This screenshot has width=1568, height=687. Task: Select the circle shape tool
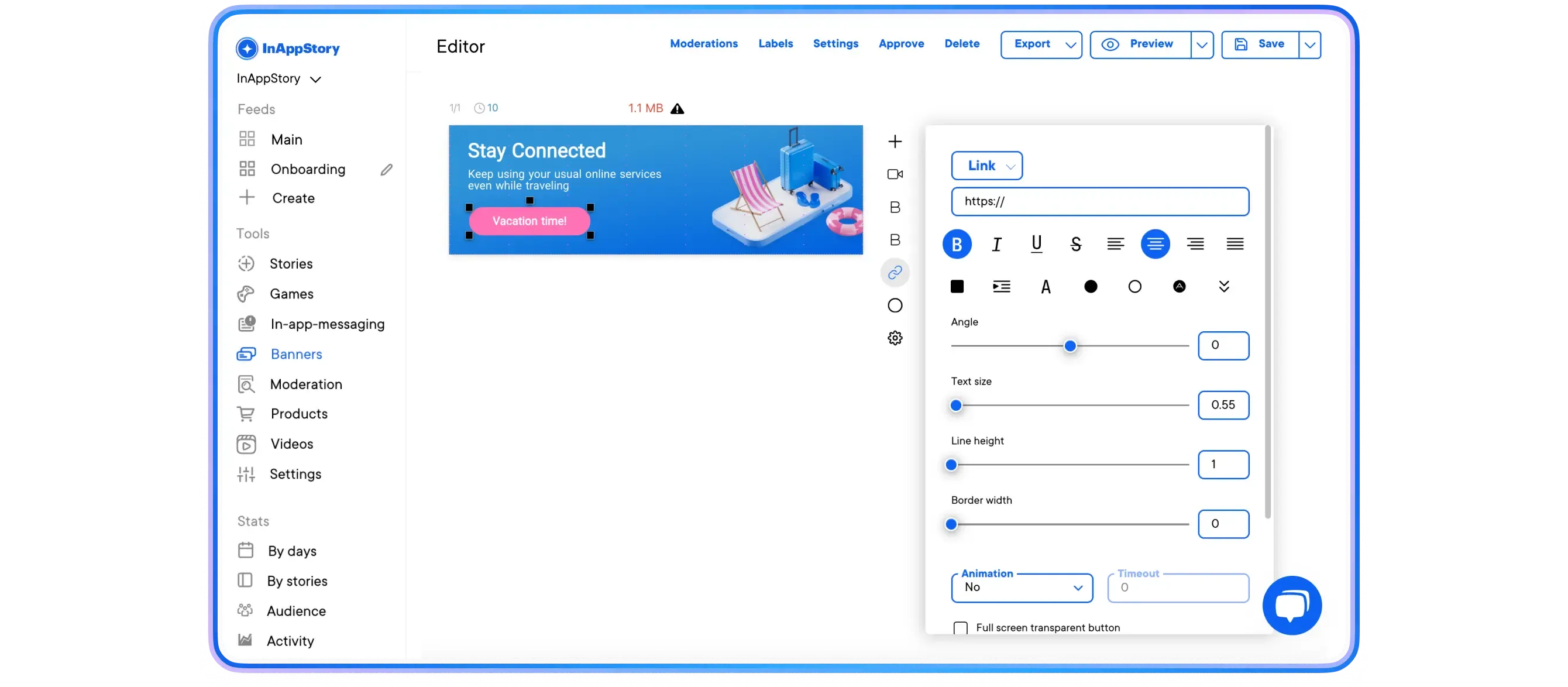click(x=895, y=305)
